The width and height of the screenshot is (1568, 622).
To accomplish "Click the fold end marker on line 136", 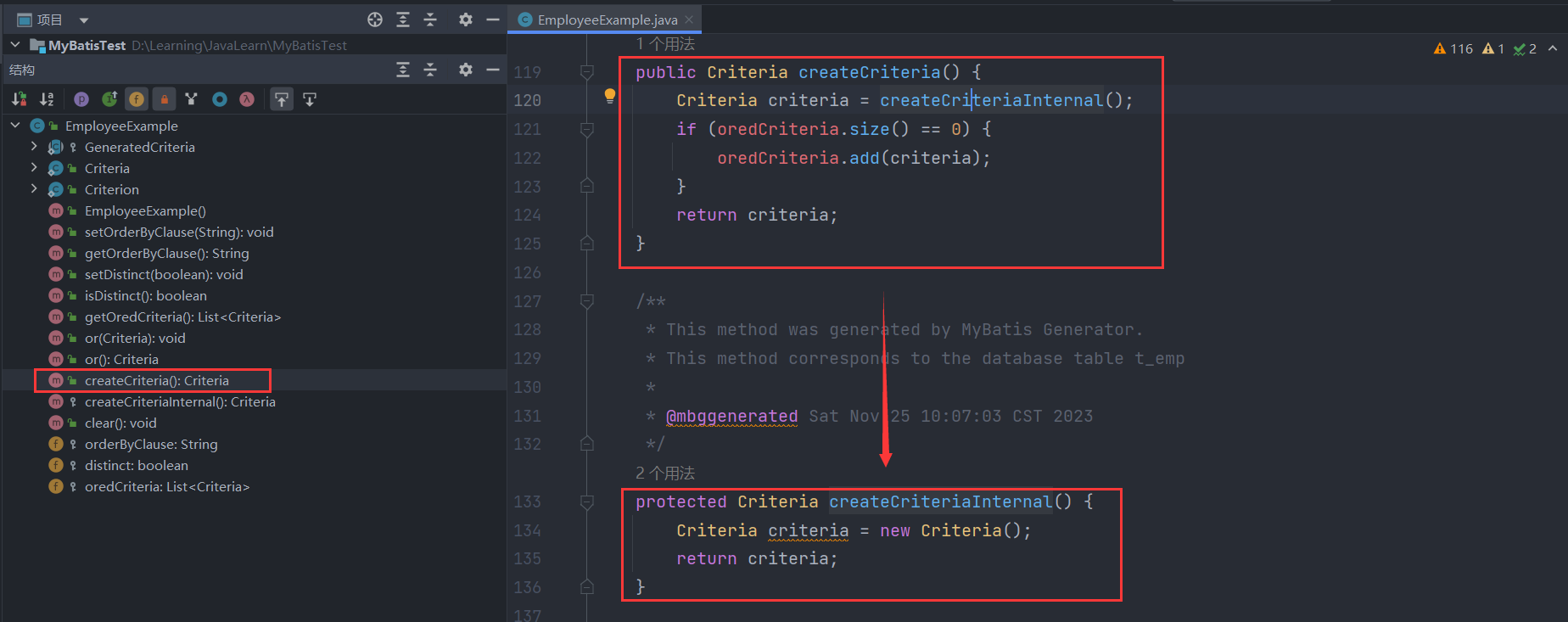I will [x=586, y=586].
